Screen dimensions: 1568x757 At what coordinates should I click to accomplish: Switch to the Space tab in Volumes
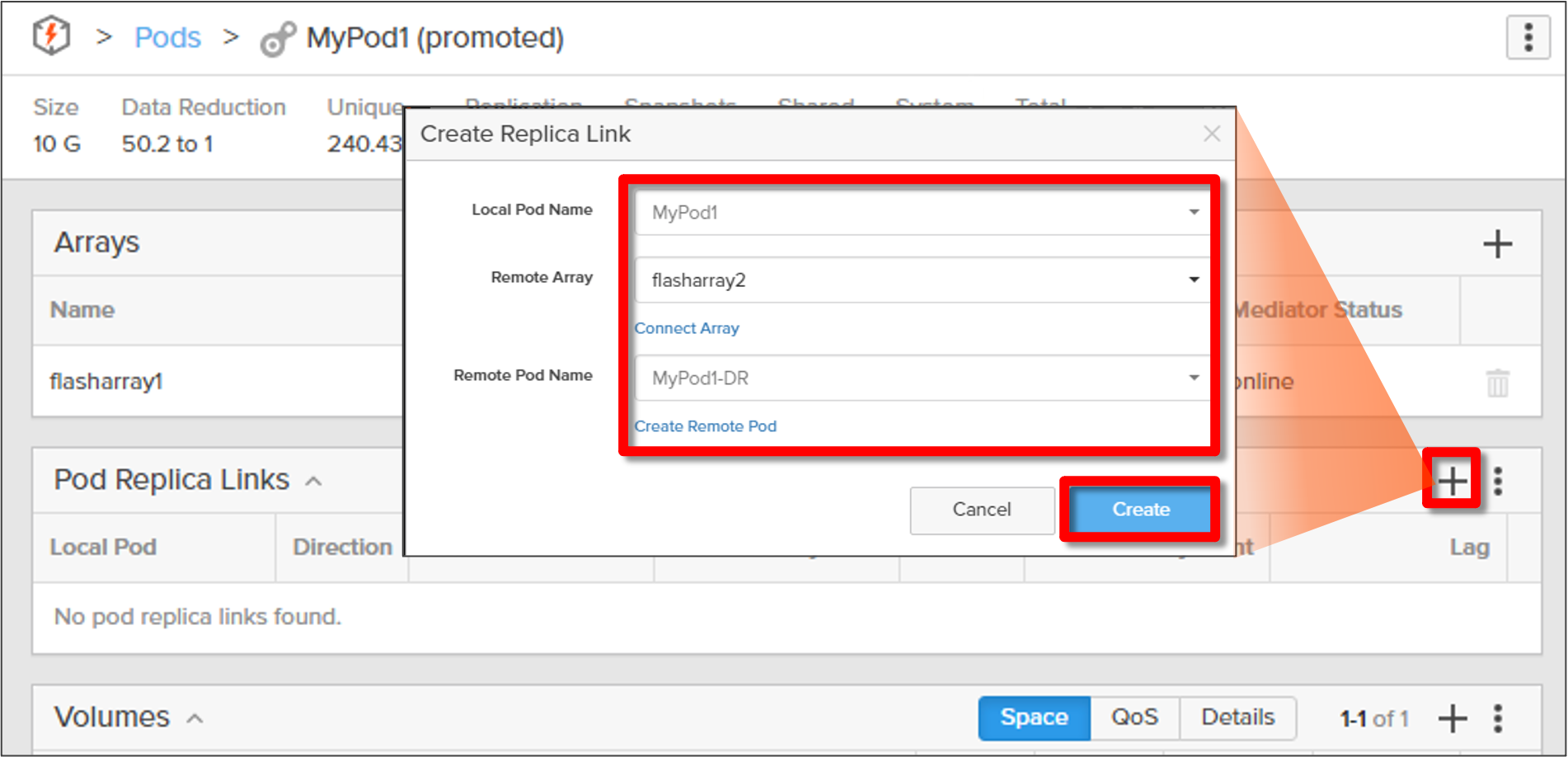pyautogui.click(x=1034, y=717)
